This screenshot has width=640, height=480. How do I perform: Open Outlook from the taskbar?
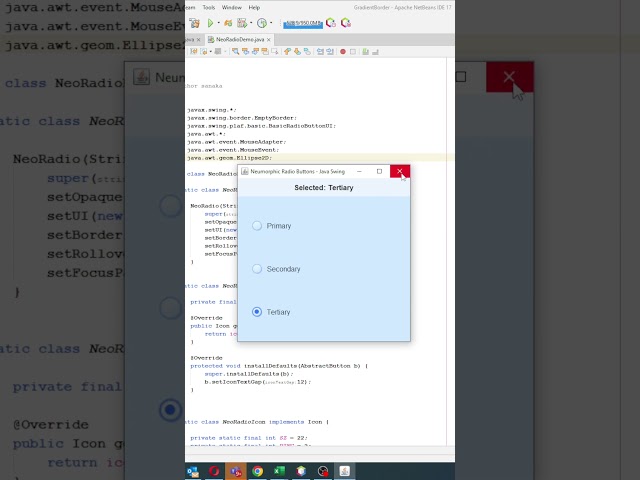tap(192, 471)
